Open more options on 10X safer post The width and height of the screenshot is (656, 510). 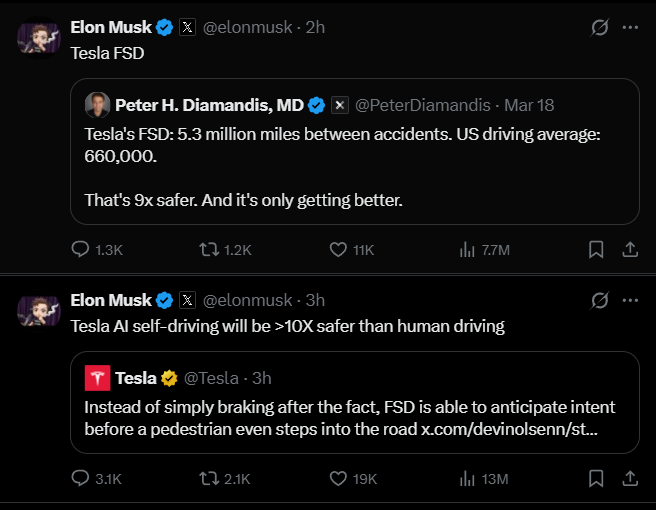click(x=630, y=300)
